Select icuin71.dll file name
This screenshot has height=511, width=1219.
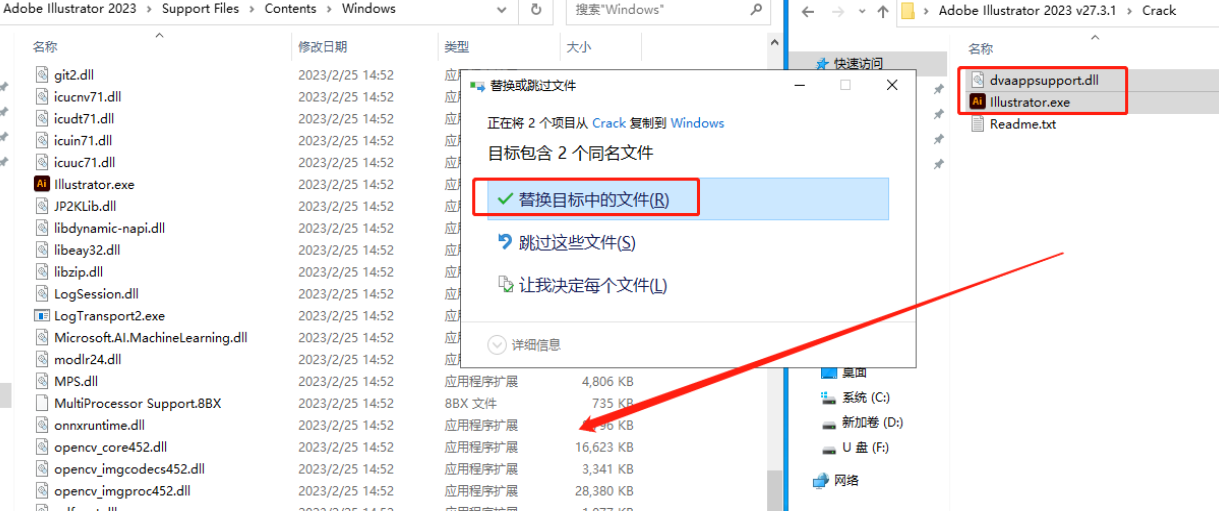(83, 141)
